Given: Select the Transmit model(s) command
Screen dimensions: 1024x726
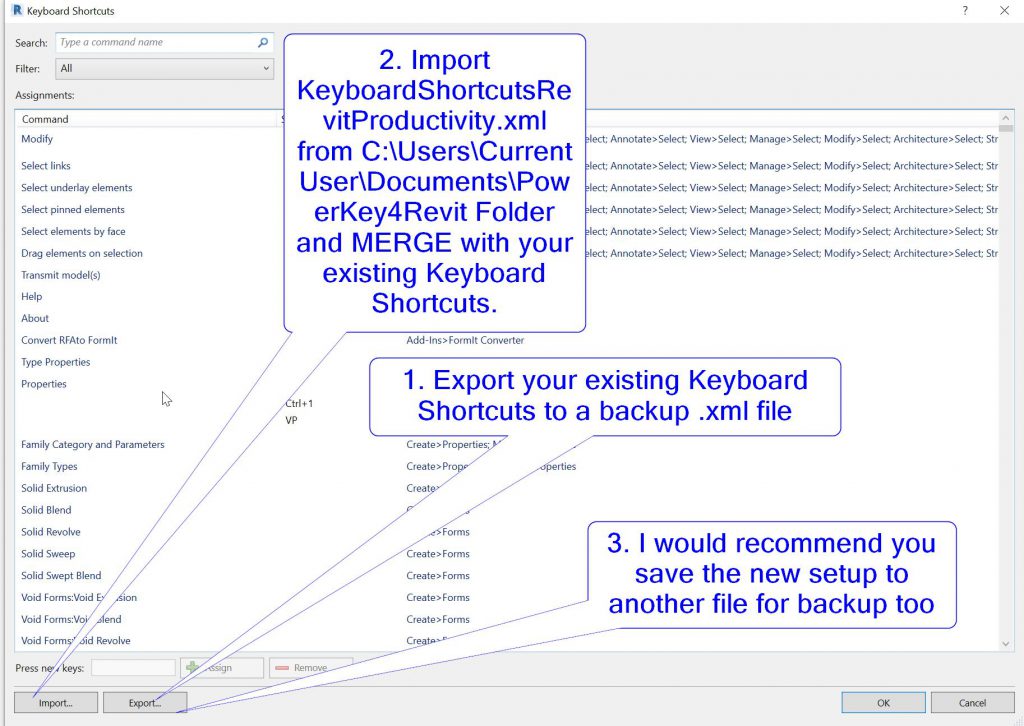Looking at the screenshot, I should coord(61,275).
